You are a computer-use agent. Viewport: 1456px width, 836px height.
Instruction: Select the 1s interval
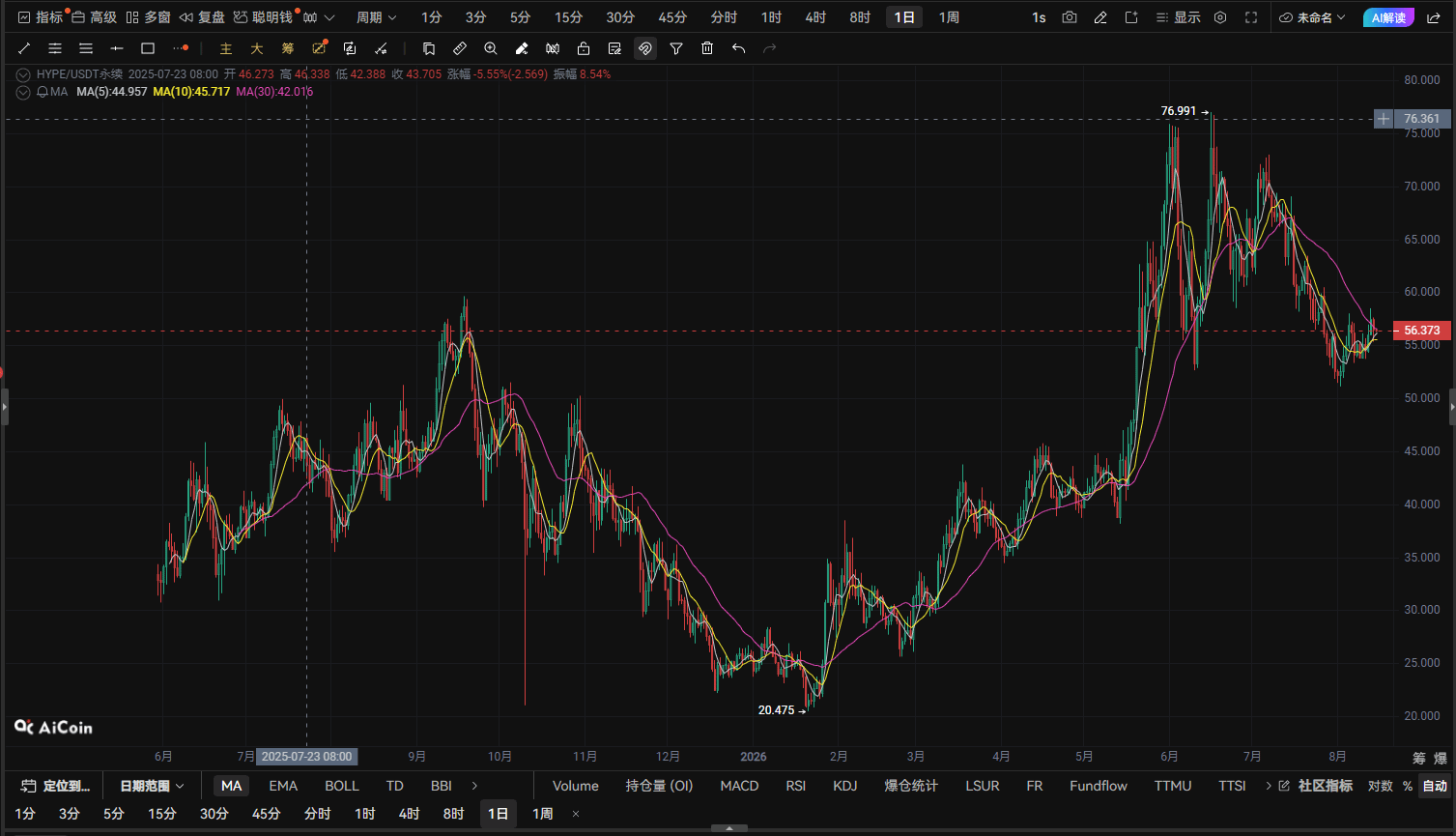(1039, 17)
